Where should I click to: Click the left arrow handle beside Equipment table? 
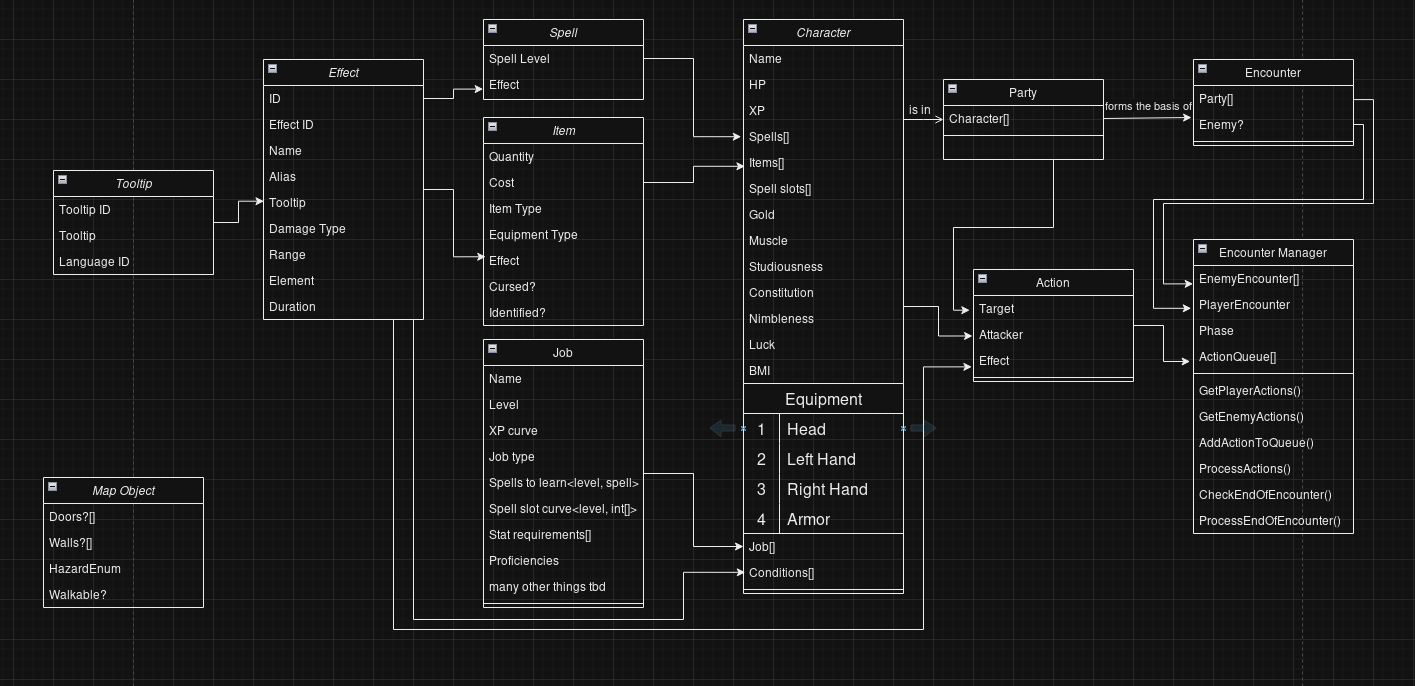(722, 429)
